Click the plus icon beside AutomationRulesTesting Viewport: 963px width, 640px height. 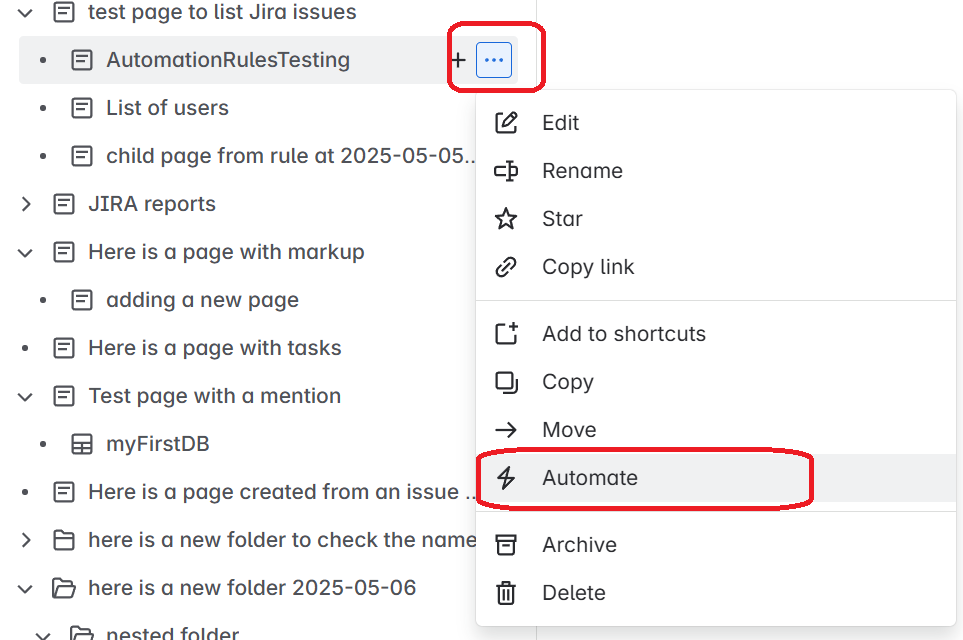click(458, 59)
